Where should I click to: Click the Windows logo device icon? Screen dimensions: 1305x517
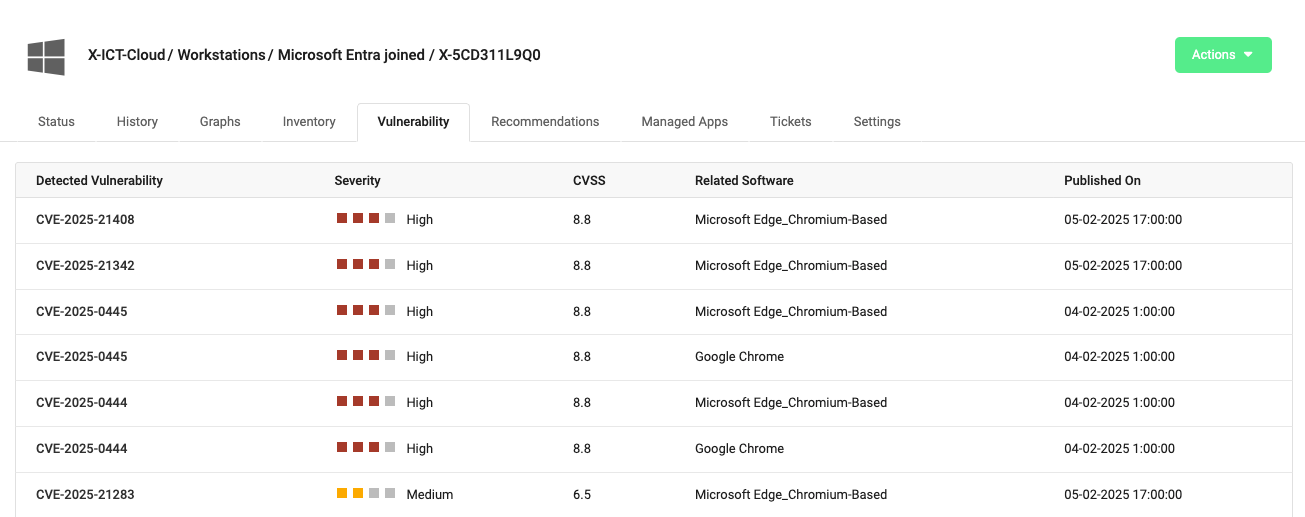(46, 57)
